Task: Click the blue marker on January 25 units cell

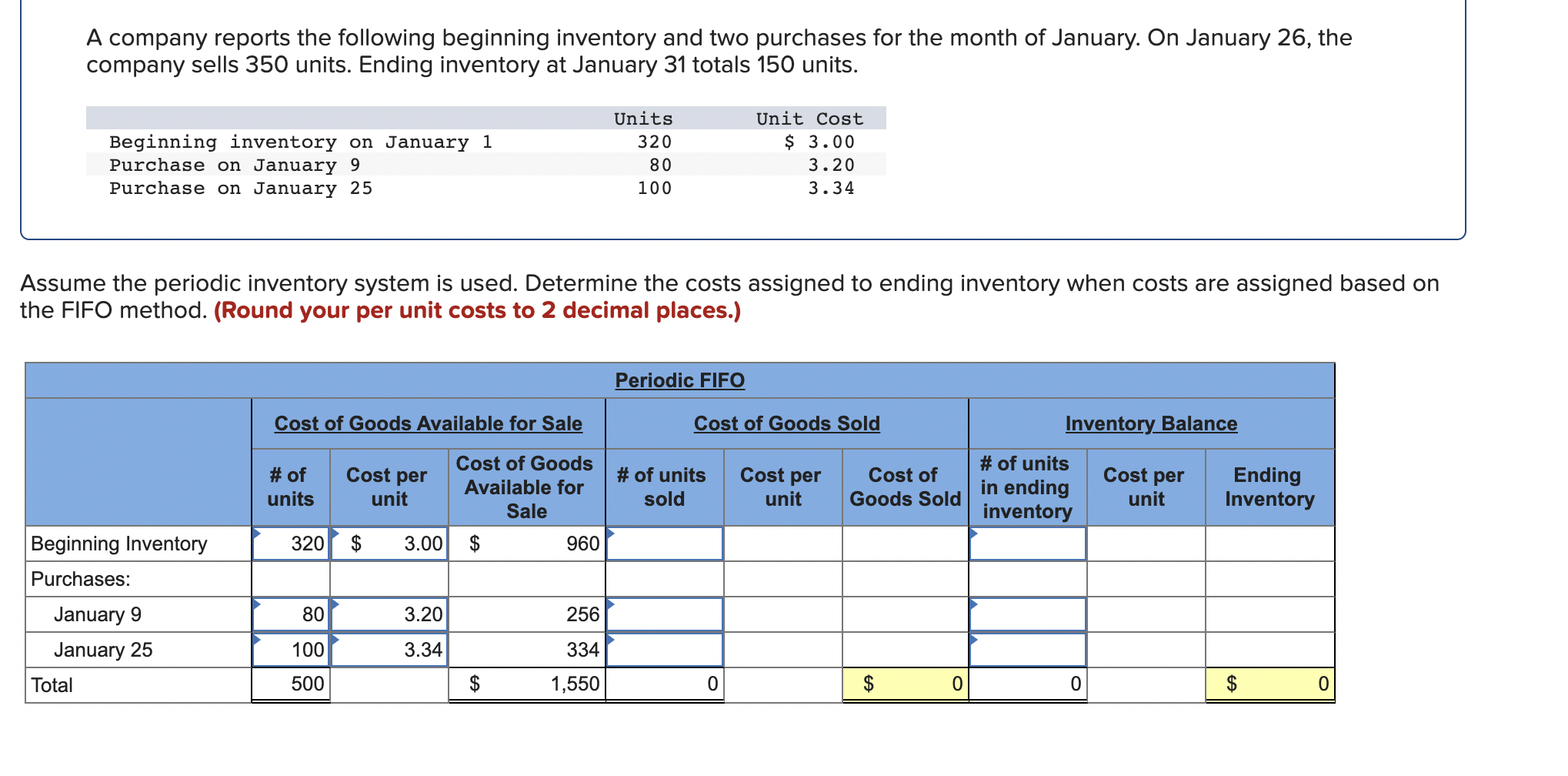Action: (257, 639)
